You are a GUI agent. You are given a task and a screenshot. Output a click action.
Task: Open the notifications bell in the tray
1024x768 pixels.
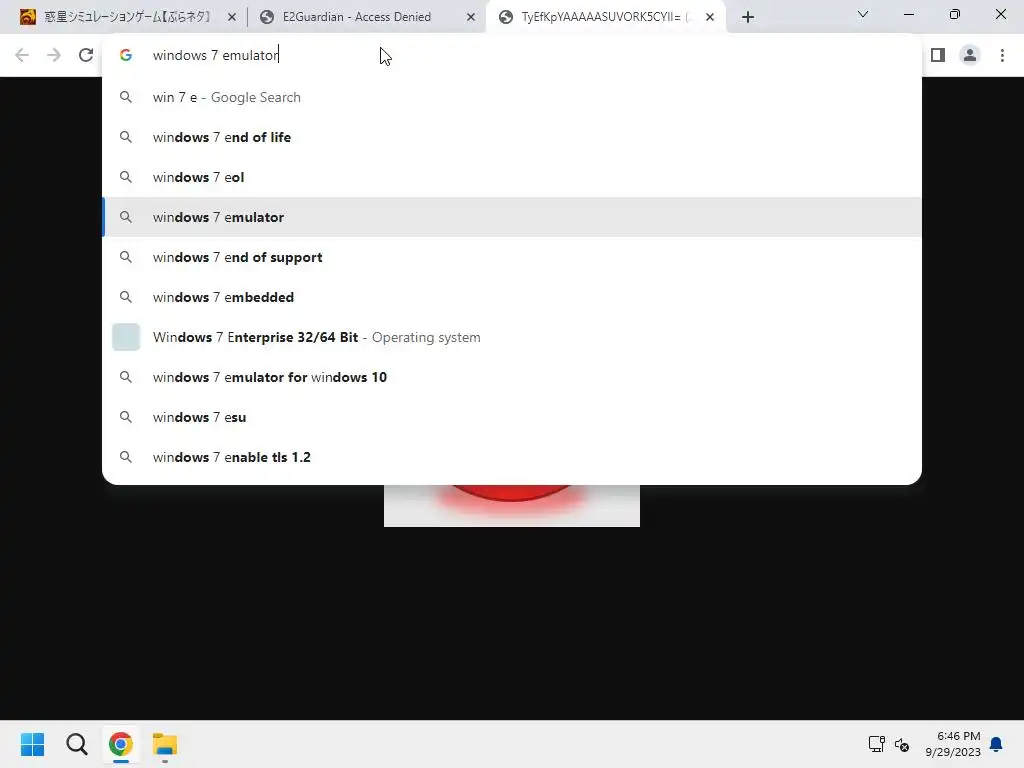[996, 744]
